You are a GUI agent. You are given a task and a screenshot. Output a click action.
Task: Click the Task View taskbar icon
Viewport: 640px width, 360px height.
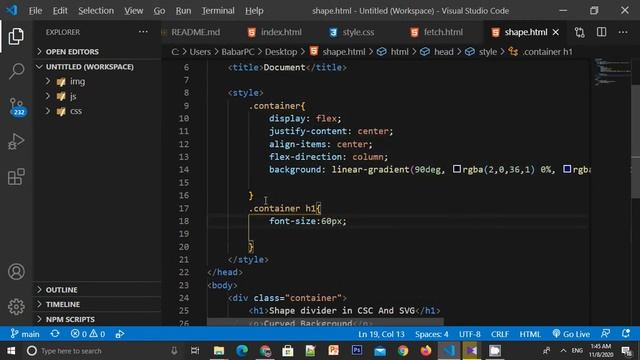[x=195, y=351]
